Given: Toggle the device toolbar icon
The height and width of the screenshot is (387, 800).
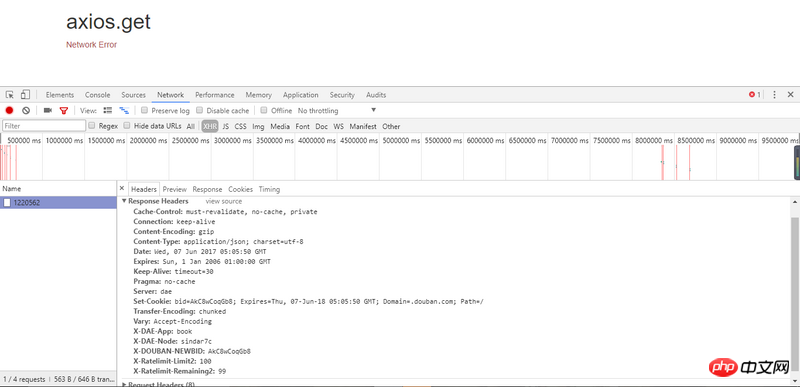Looking at the screenshot, I should pyautogui.click(x=25, y=95).
